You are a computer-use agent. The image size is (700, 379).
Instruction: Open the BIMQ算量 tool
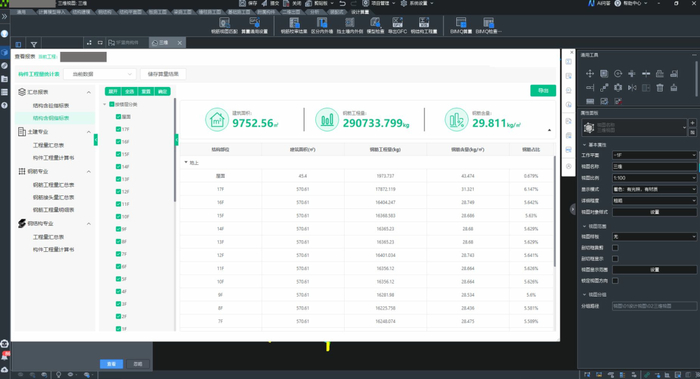click(x=461, y=25)
